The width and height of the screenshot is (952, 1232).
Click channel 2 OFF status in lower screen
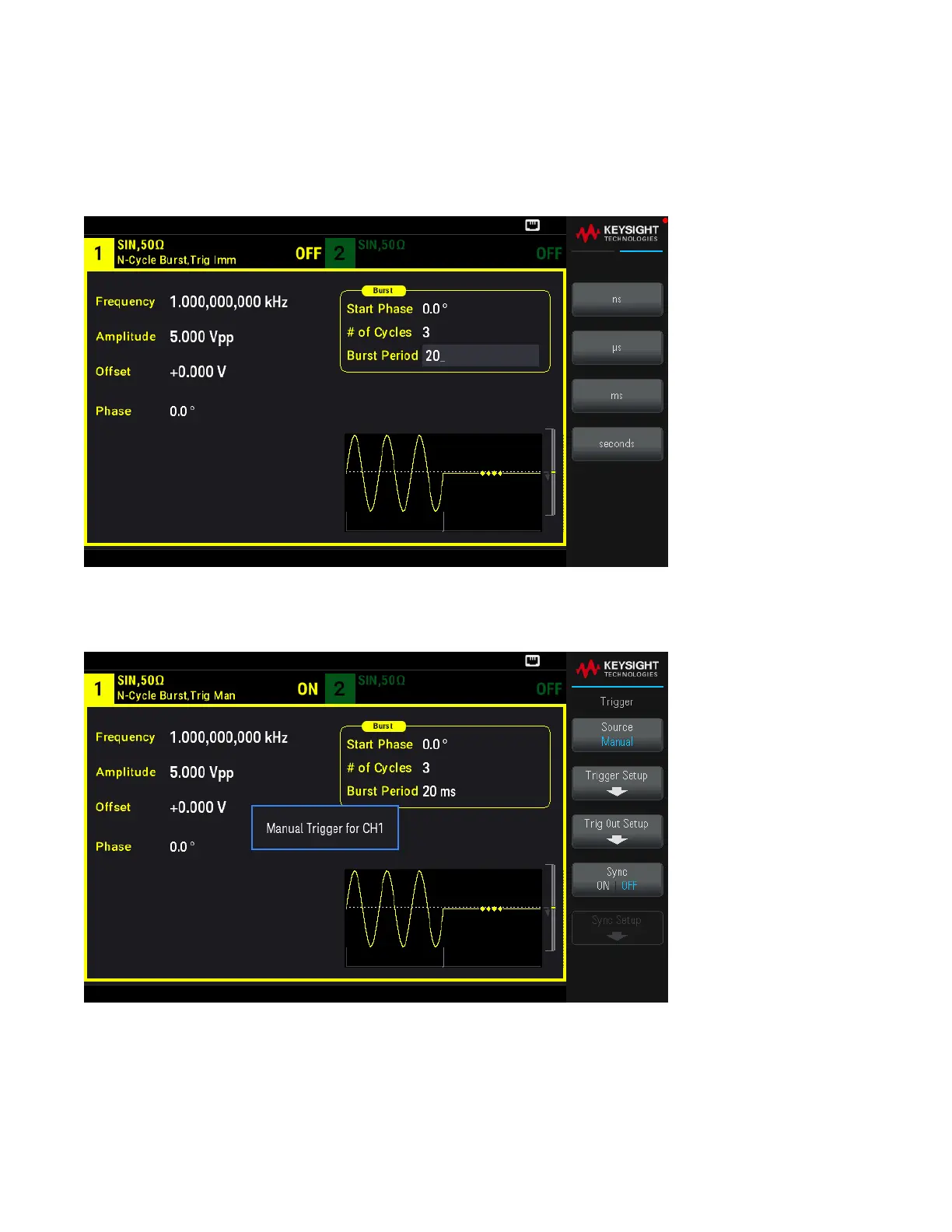(548, 689)
